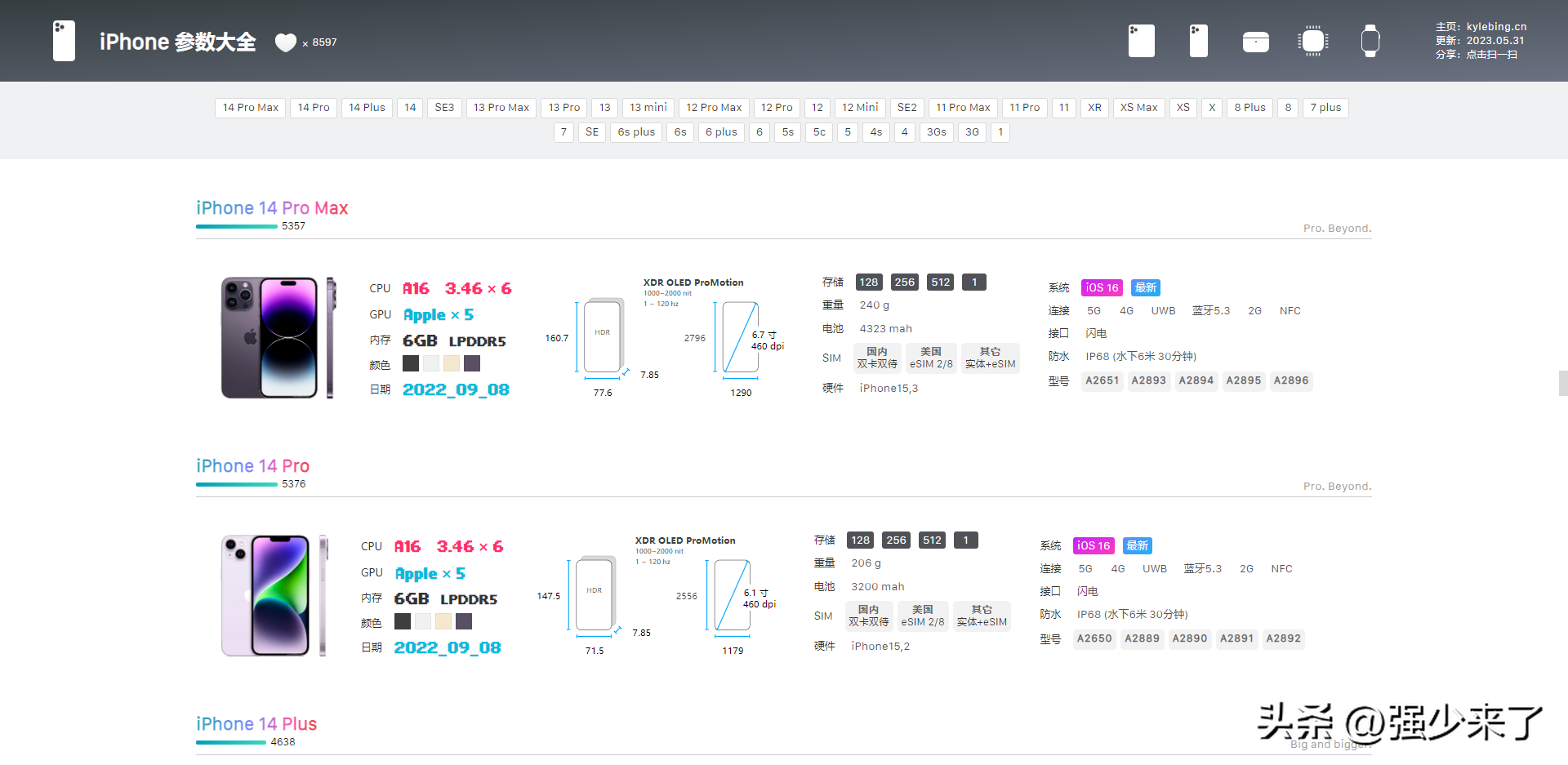
Task: Pick the deep purple swatch for 14 Pro Max
Action: [472, 363]
